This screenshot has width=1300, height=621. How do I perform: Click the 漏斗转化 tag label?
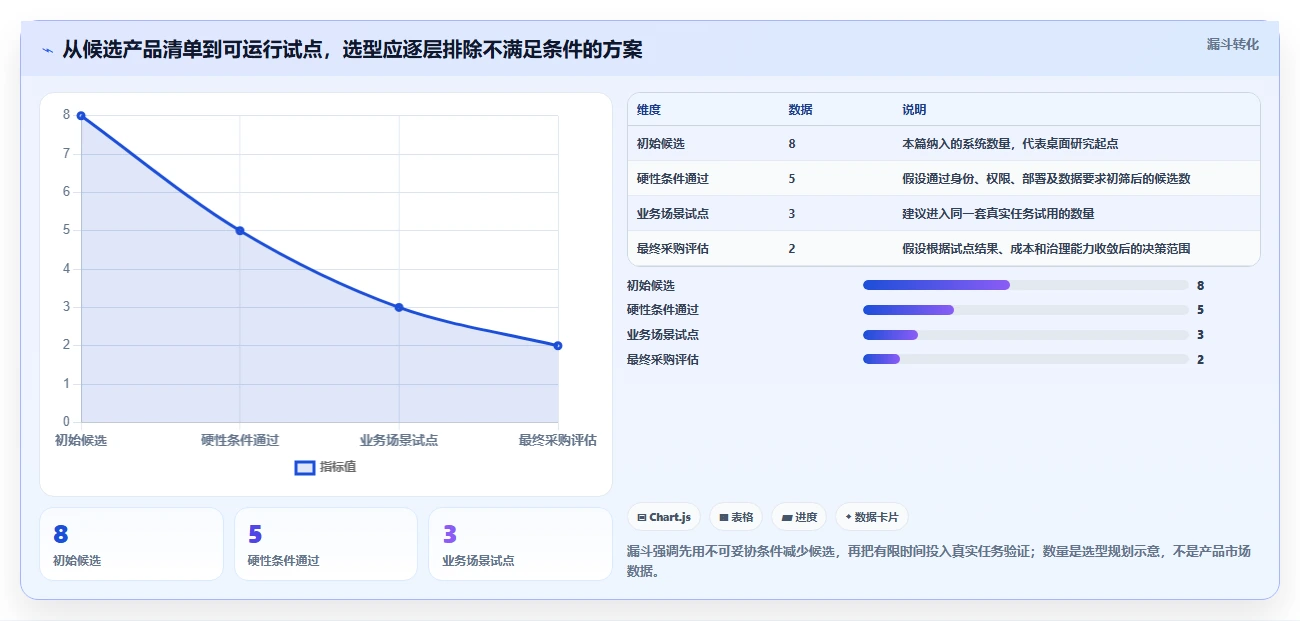tap(1232, 45)
